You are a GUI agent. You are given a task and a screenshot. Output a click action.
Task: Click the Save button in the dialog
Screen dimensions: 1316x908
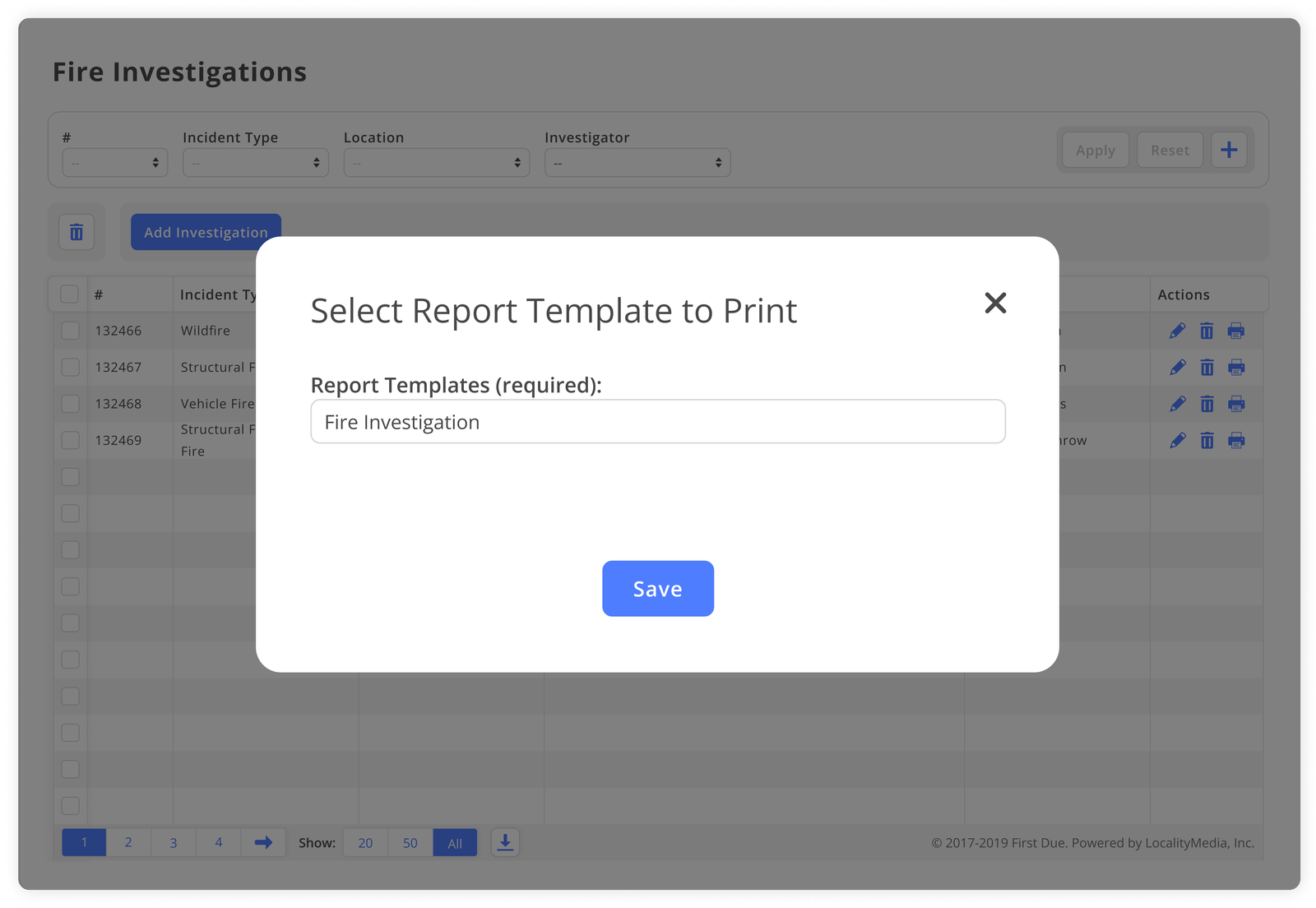click(658, 589)
